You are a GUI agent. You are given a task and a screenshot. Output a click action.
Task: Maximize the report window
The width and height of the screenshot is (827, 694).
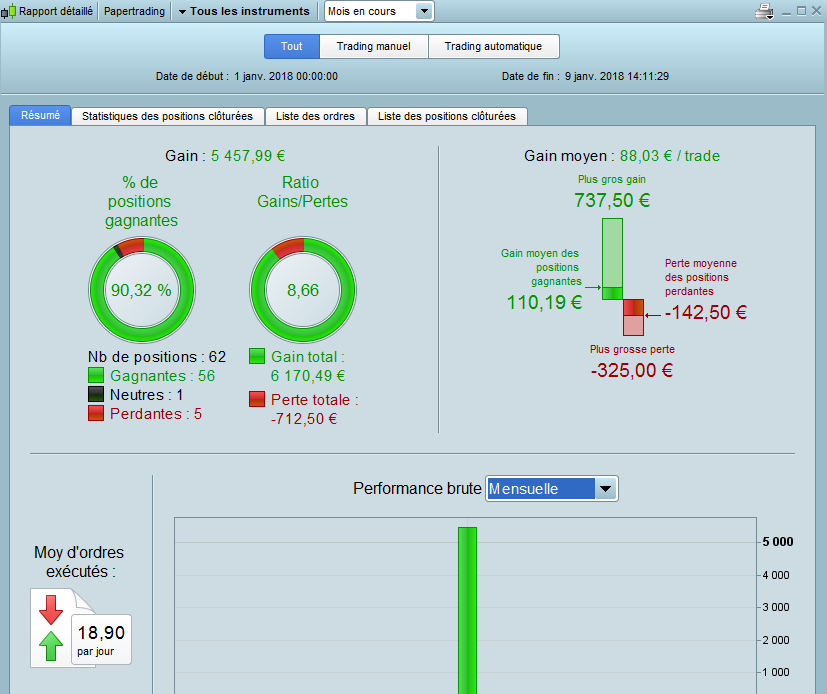[x=801, y=11]
